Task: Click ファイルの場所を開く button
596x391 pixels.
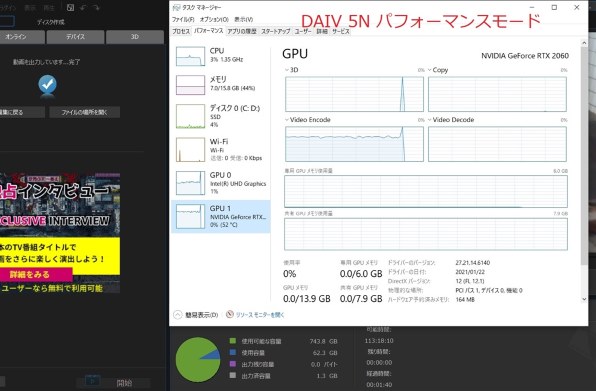Action: (x=84, y=112)
